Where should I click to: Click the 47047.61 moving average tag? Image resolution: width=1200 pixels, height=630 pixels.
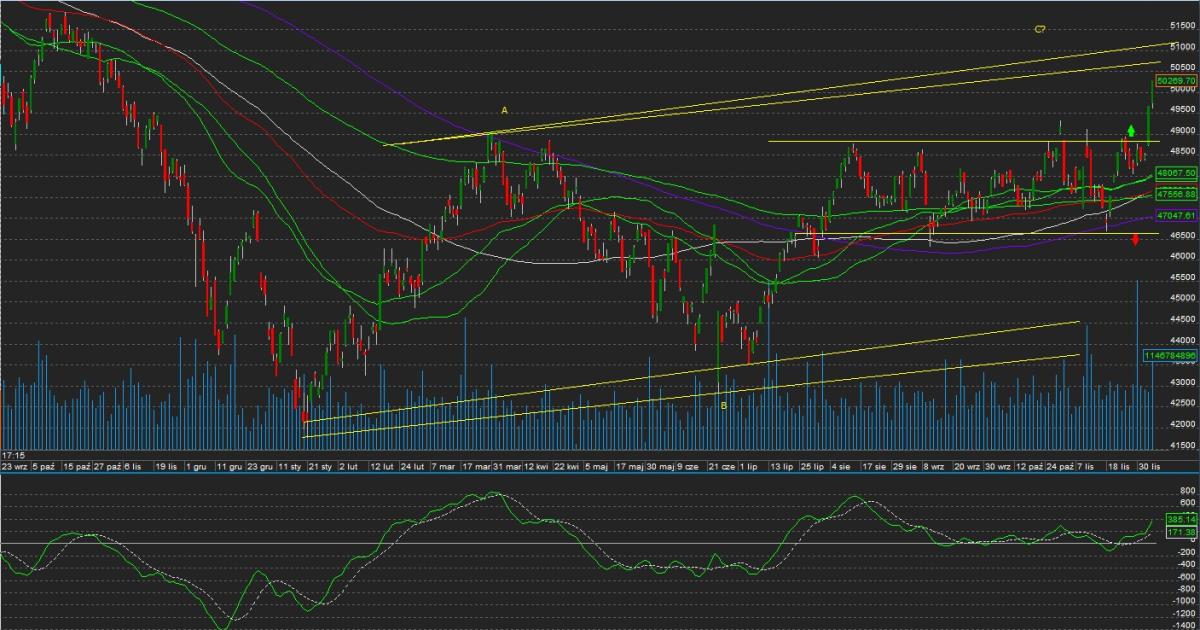click(1176, 215)
